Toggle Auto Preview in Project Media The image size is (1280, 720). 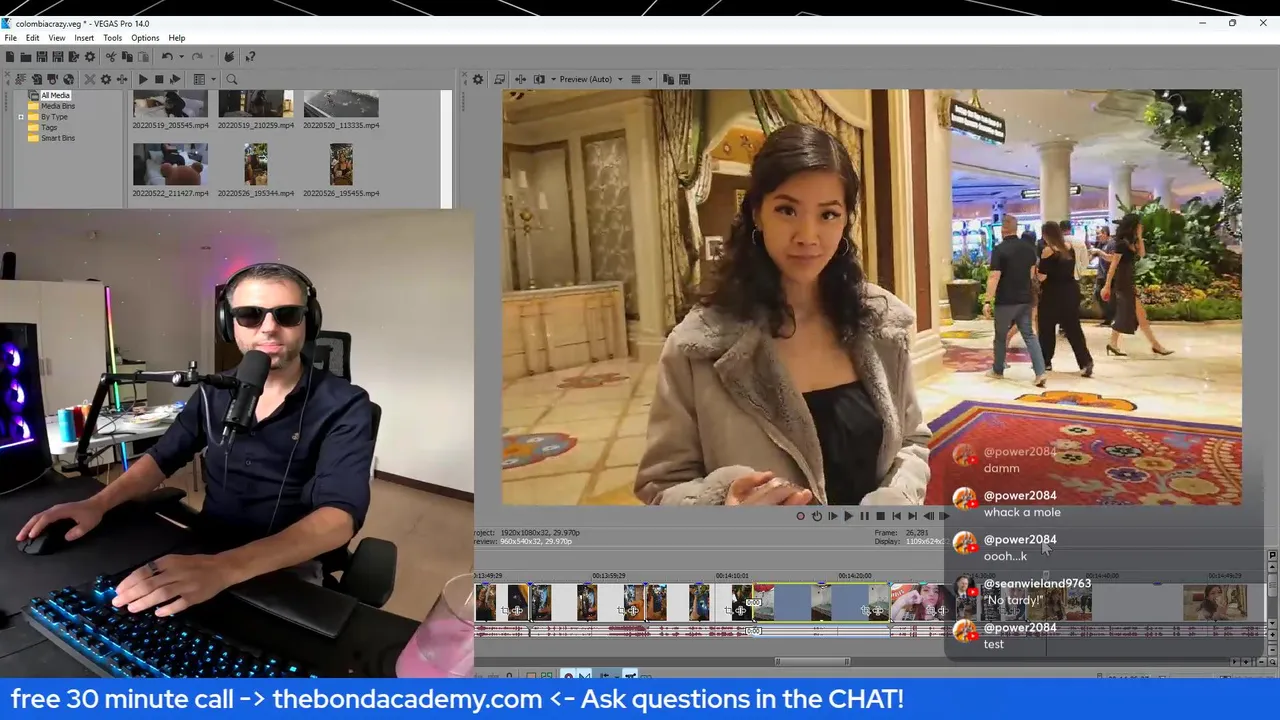tap(175, 79)
